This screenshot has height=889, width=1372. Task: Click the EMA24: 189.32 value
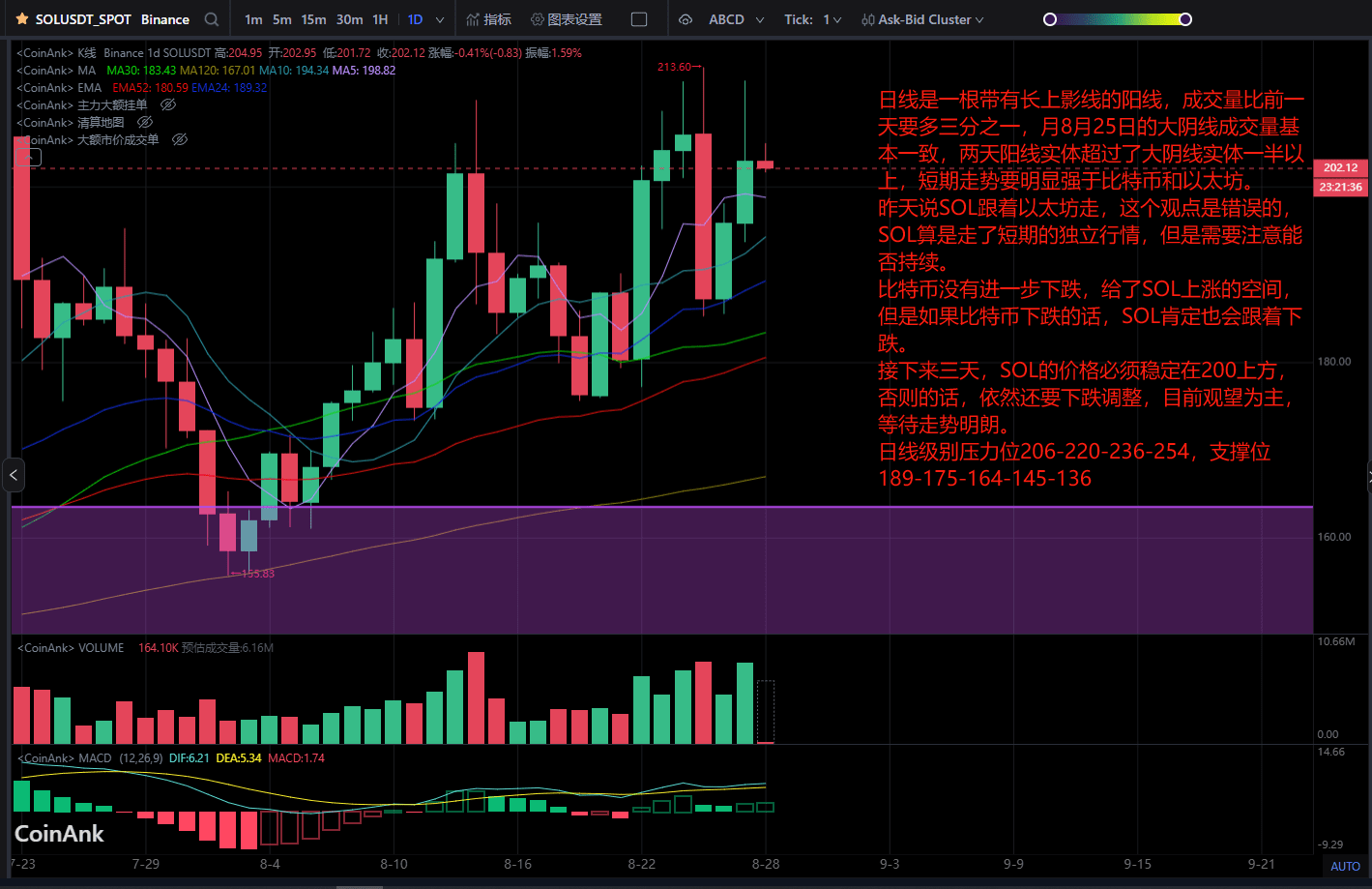point(229,88)
